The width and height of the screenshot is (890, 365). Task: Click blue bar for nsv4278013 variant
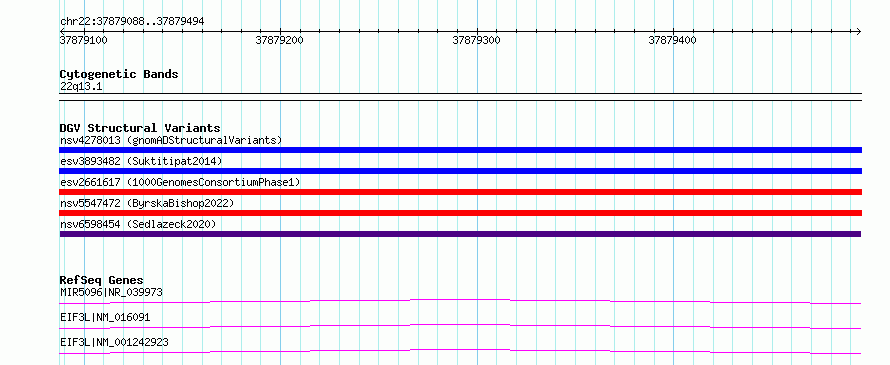coord(460,150)
